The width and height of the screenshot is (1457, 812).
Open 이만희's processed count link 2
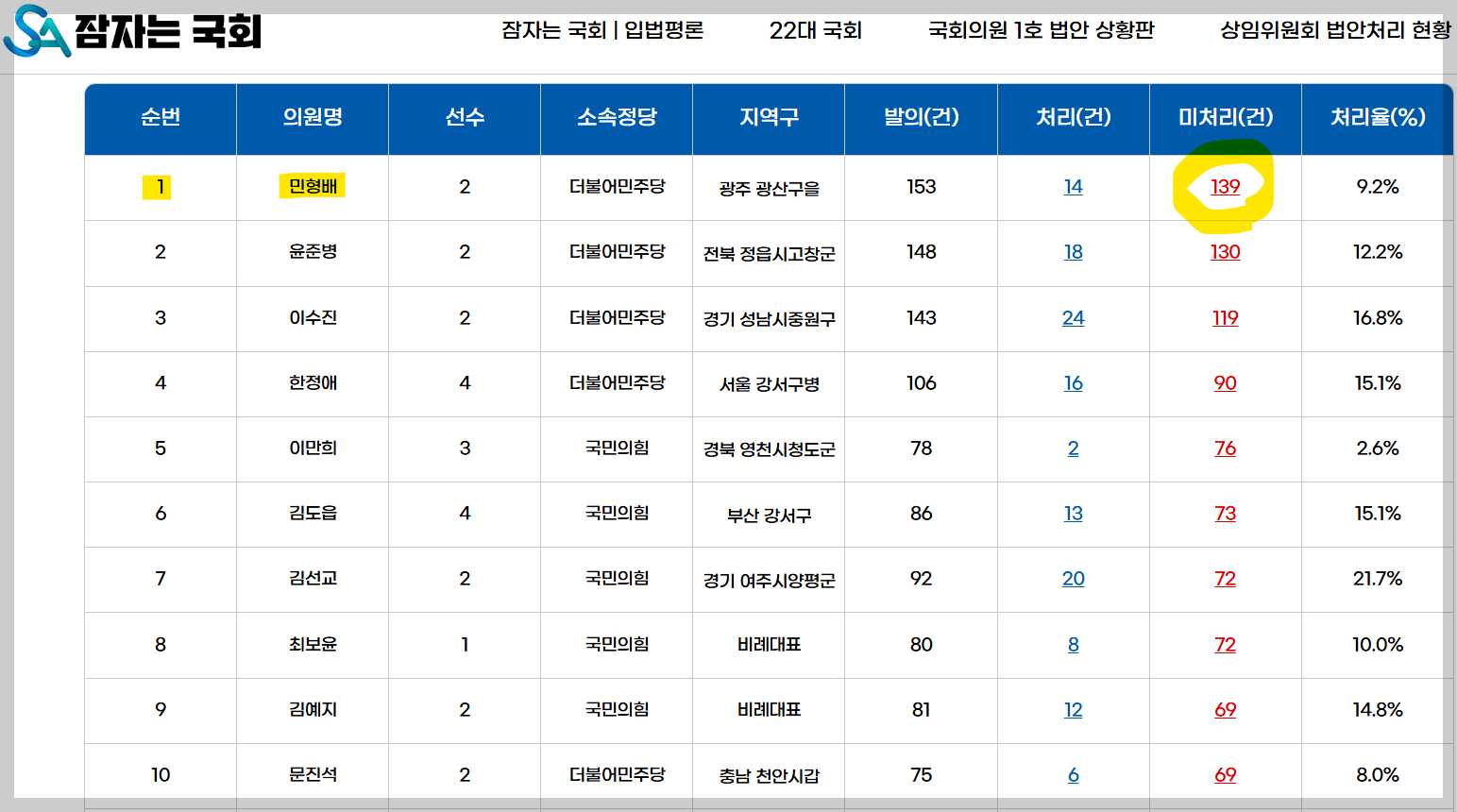tap(1074, 448)
